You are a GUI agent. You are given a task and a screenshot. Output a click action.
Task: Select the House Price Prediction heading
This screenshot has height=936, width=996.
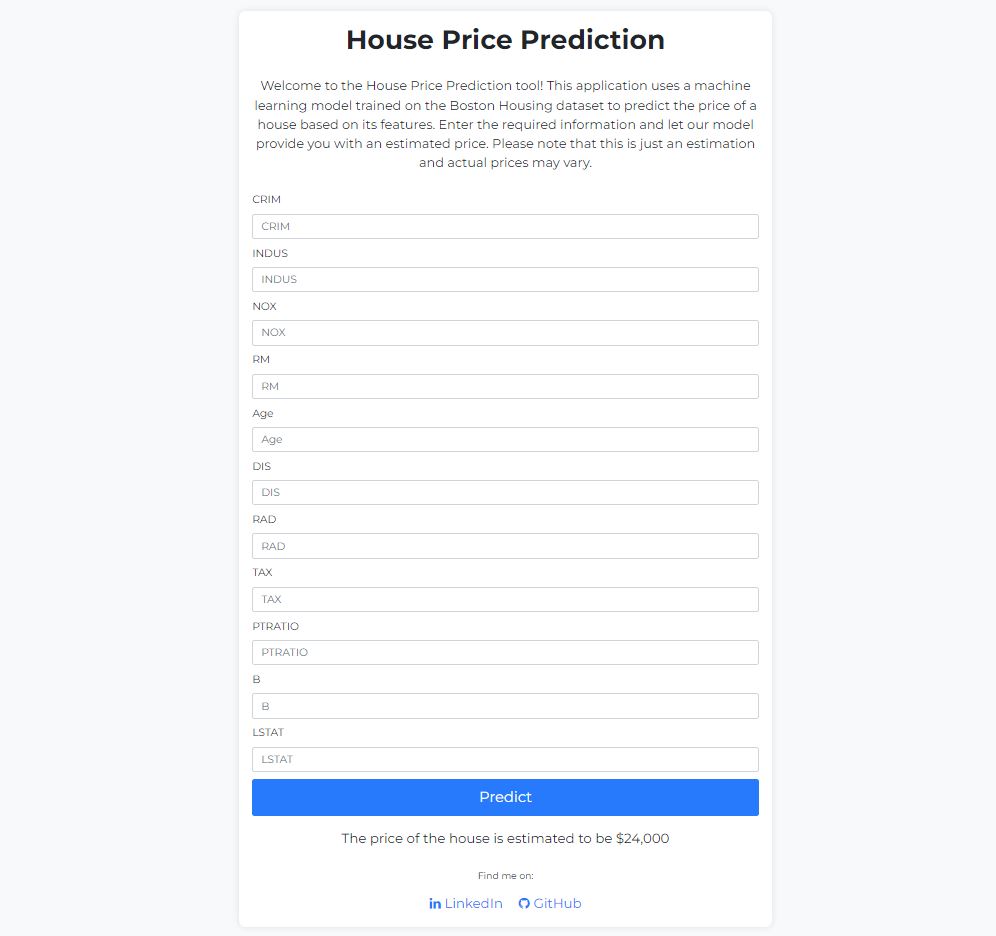pyautogui.click(x=505, y=40)
